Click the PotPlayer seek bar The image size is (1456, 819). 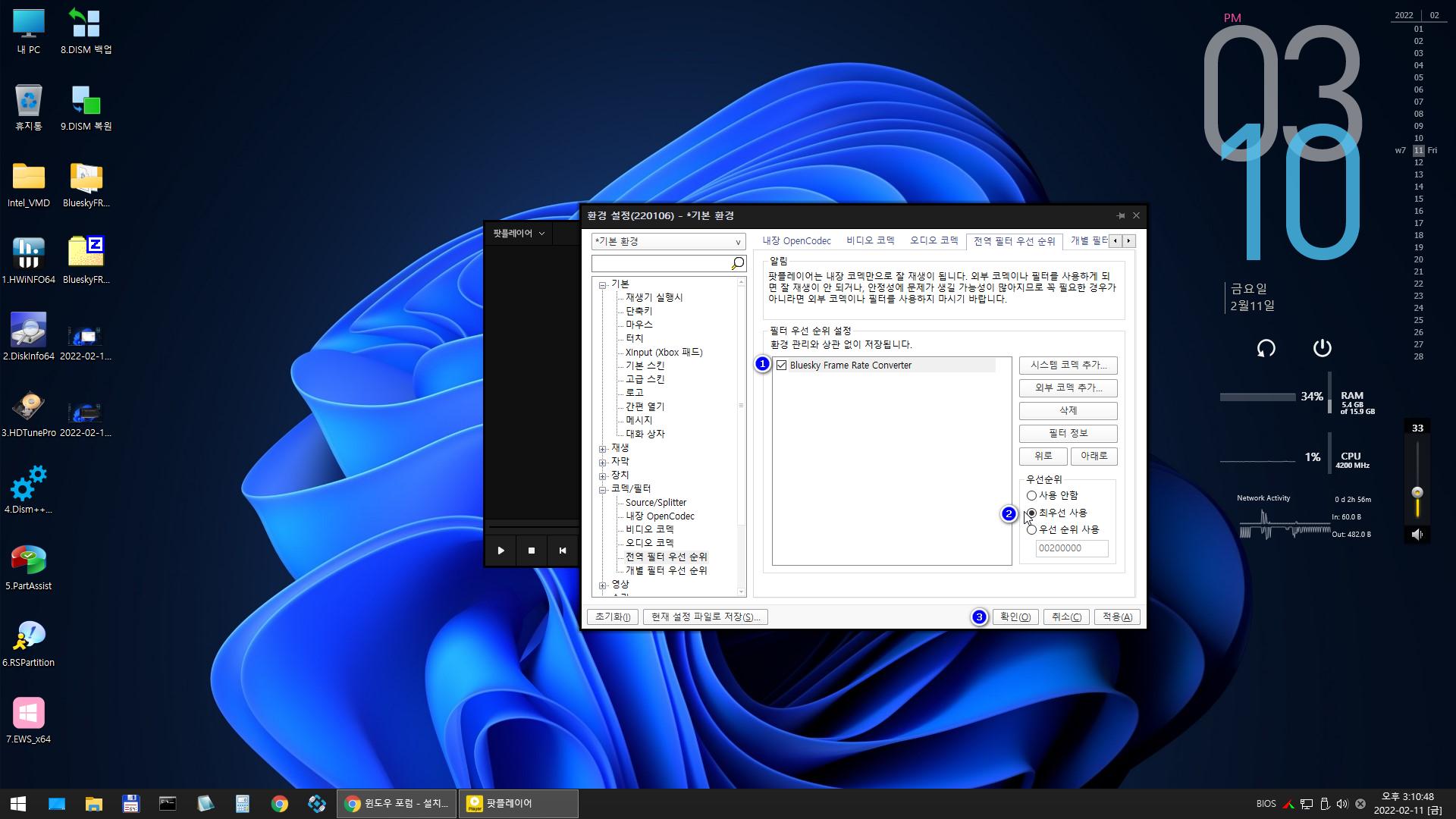coord(533,526)
